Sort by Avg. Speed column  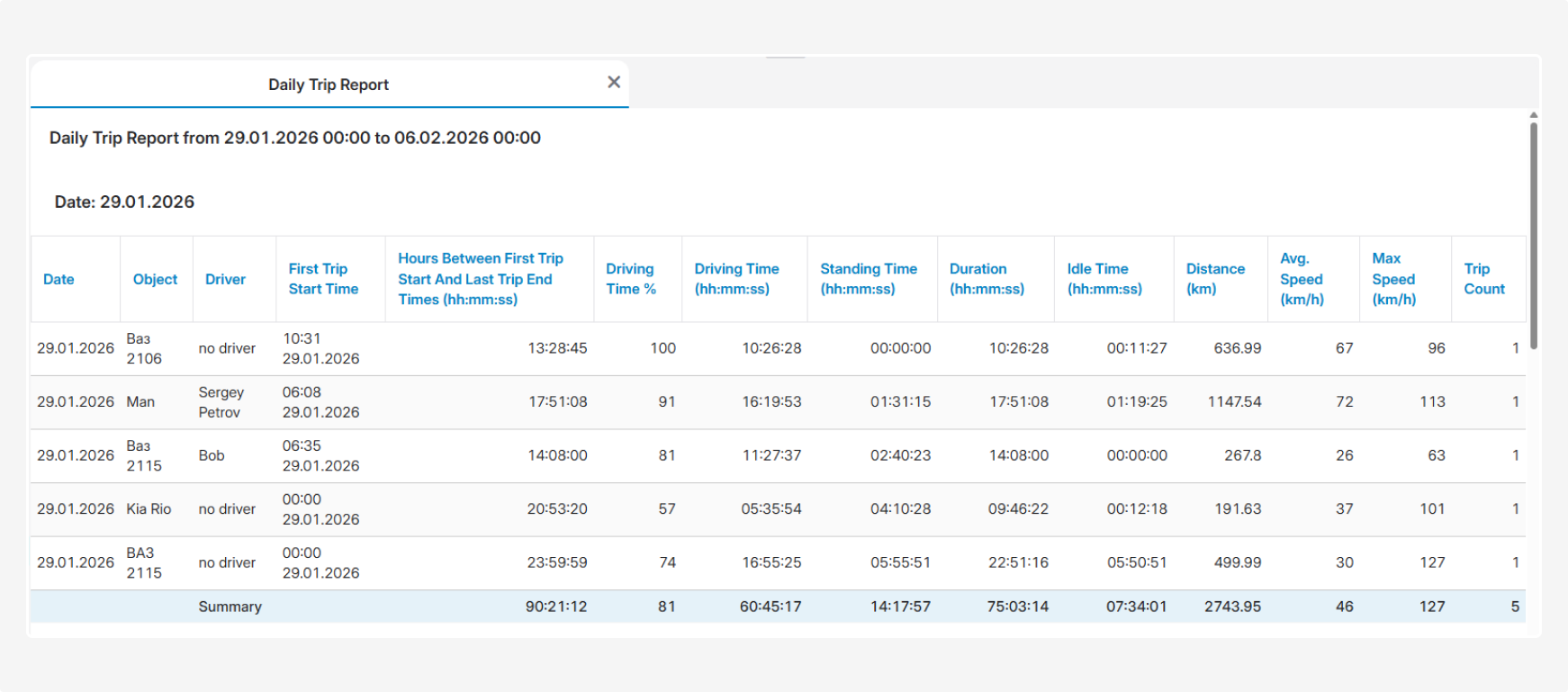pos(1302,279)
